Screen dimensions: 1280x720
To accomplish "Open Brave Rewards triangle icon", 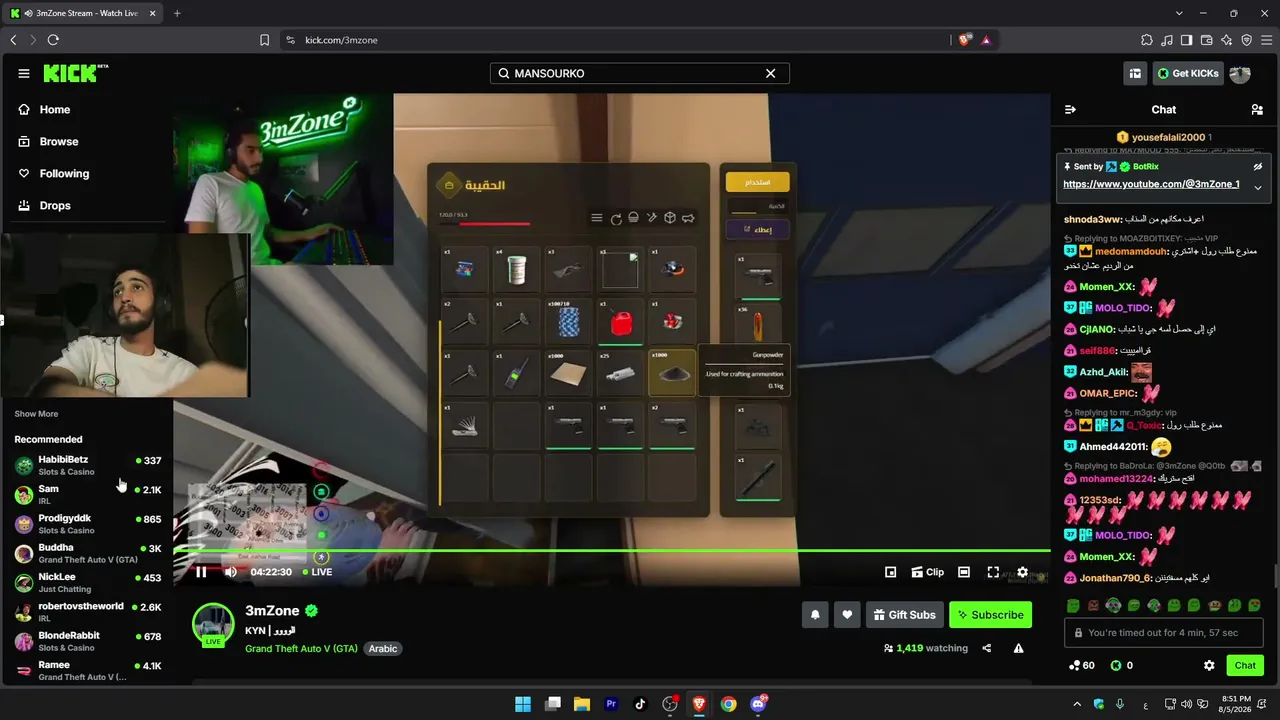I will pos(986,40).
